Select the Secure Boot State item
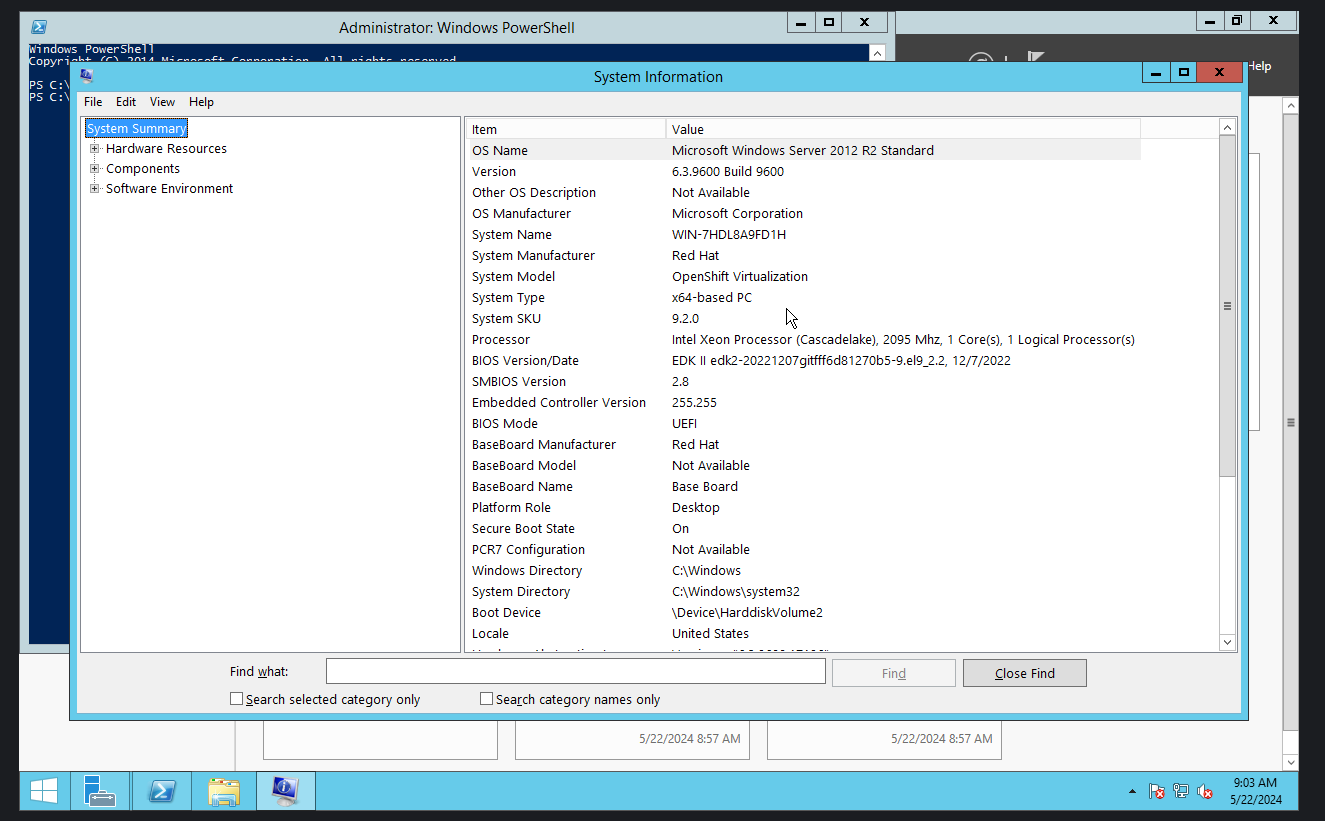 (523, 528)
